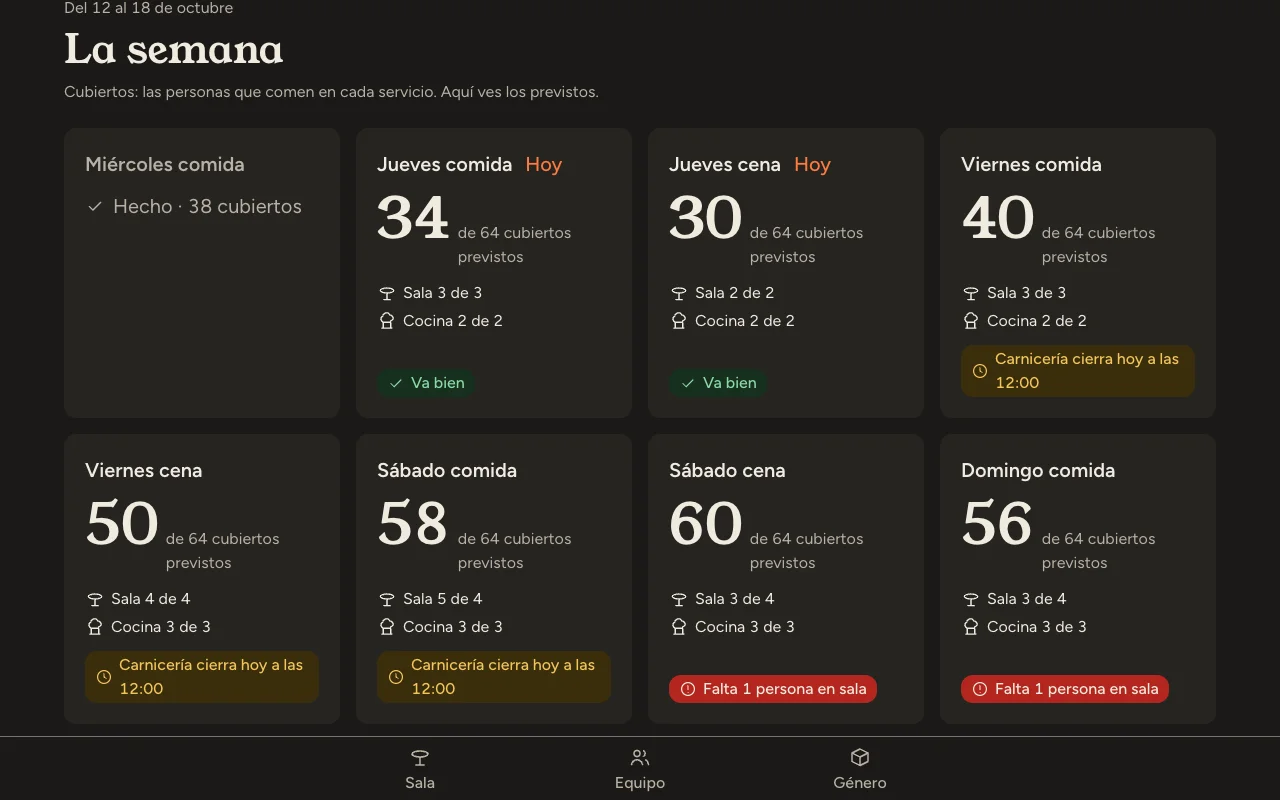Open the Miércoles comida card
Screen dimensions: 1280x800
pos(202,273)
